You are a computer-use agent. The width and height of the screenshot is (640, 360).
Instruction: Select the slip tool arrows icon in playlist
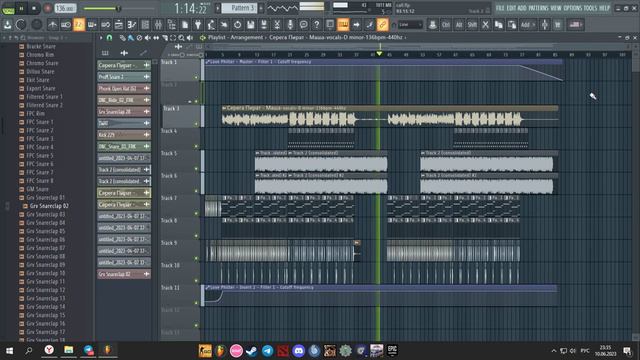156,38
